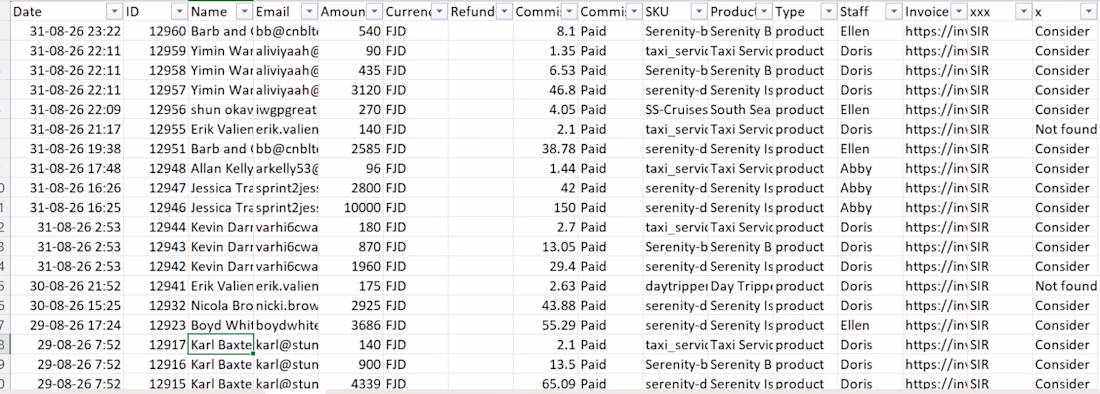Screen dimensions: 1100x394
Task: Open the Name column filter dropdown
Action: pos(244,11)
